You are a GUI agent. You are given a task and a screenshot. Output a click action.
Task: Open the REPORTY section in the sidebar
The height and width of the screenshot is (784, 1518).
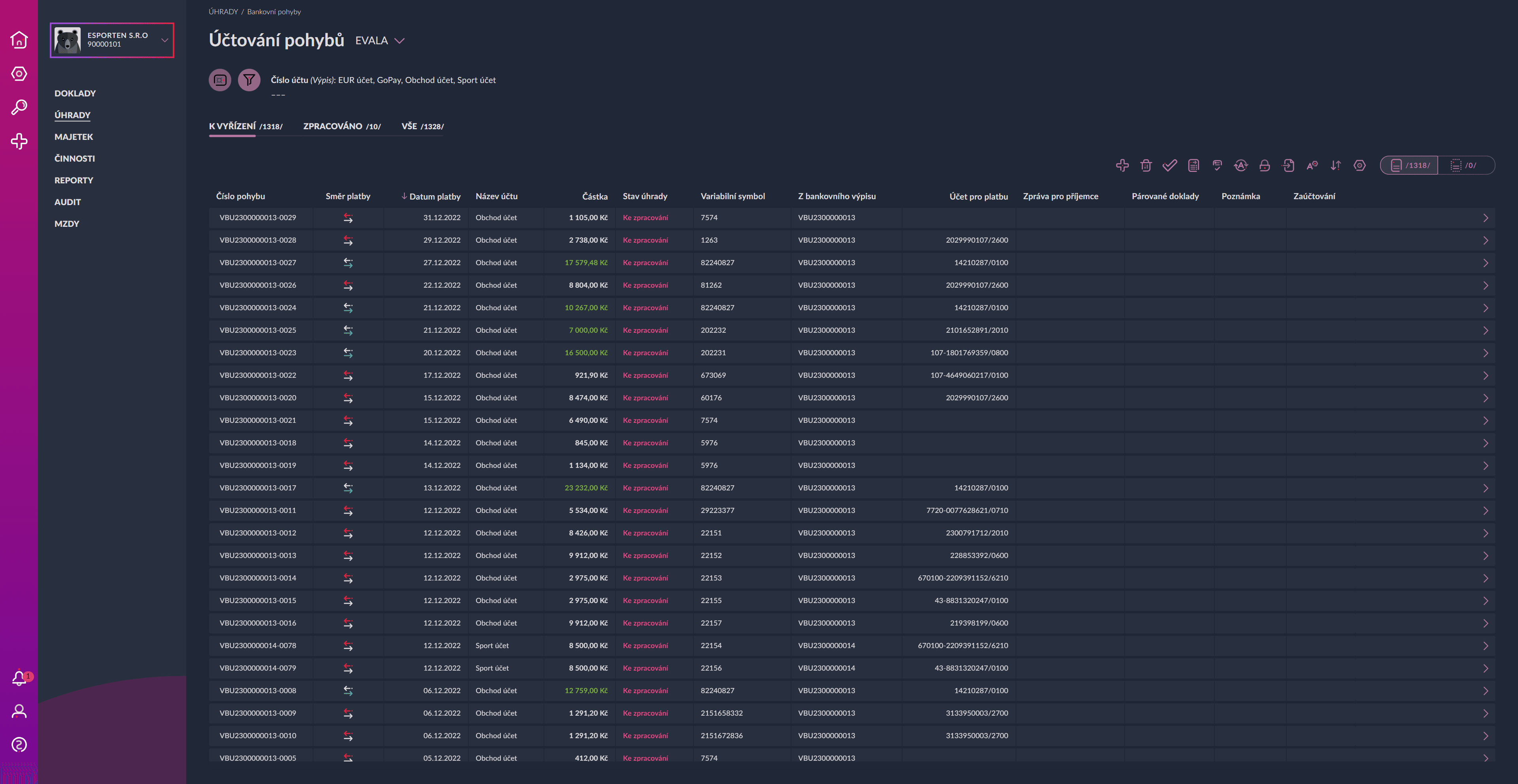pos(74,180)
